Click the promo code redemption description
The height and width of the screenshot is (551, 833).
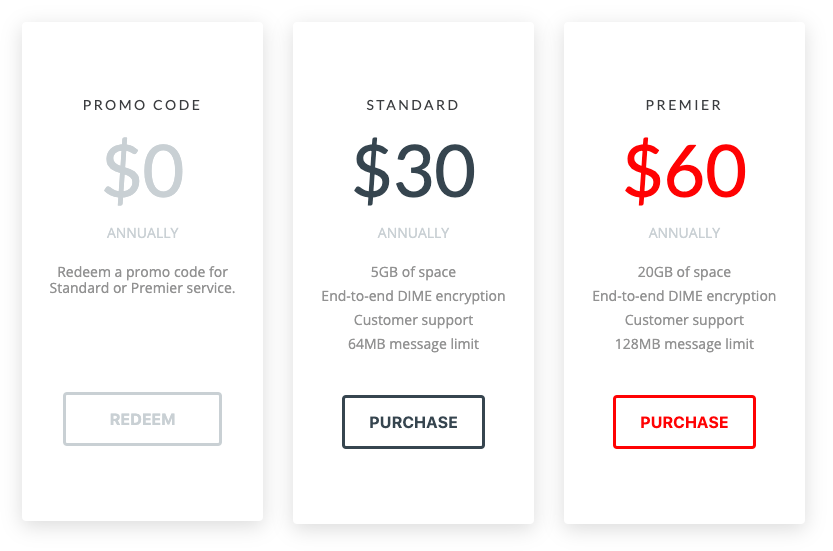coord(142,280)
